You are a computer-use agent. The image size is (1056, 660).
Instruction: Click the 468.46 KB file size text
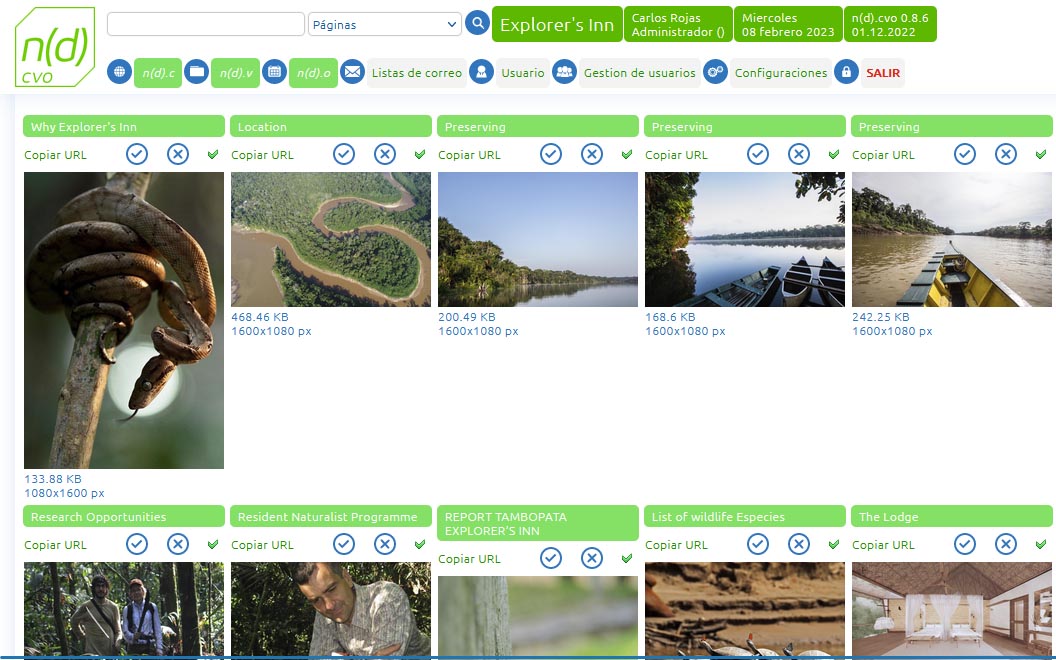click(259, 317)
